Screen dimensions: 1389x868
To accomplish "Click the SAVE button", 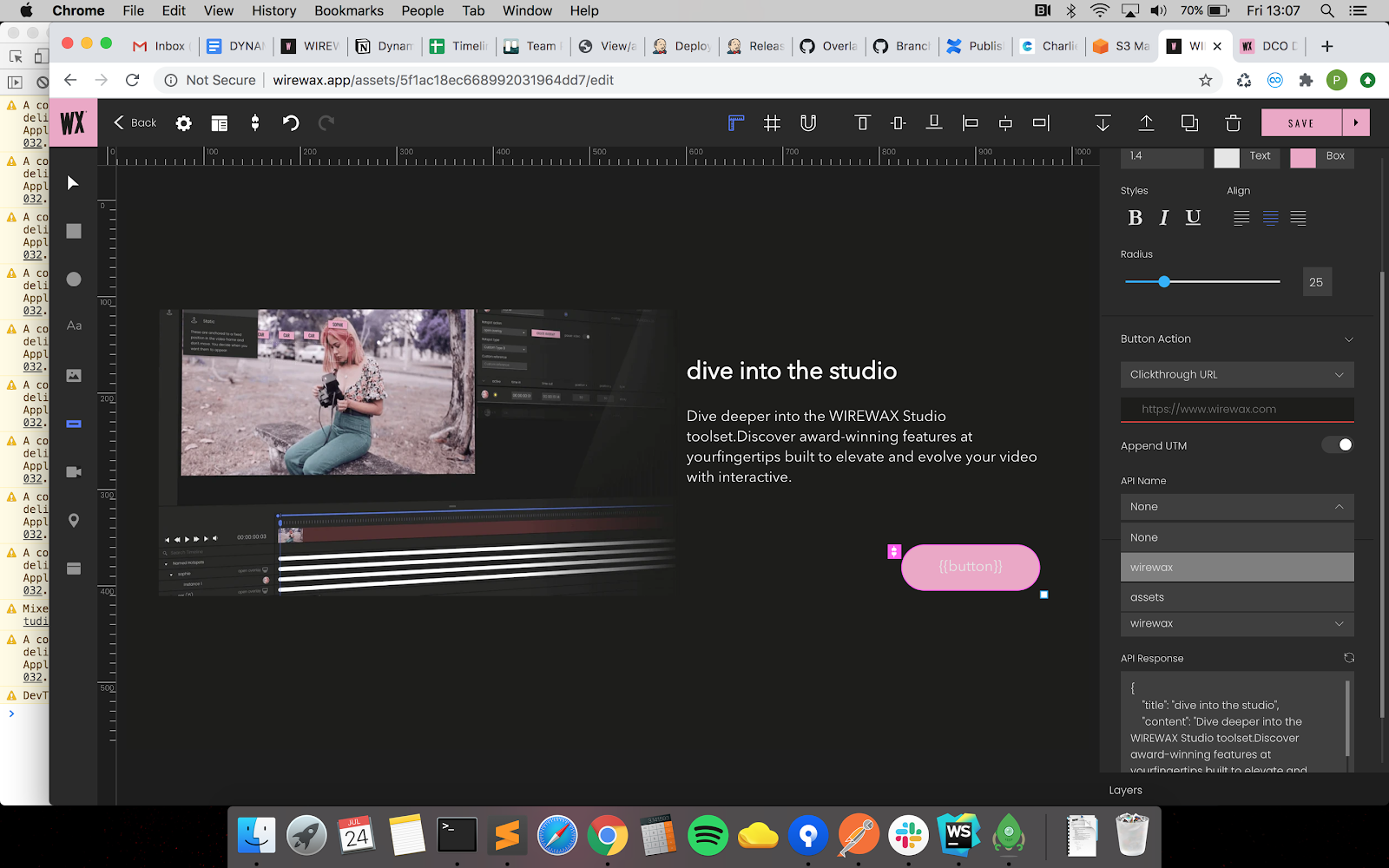I will click(x=1300, y=123).
